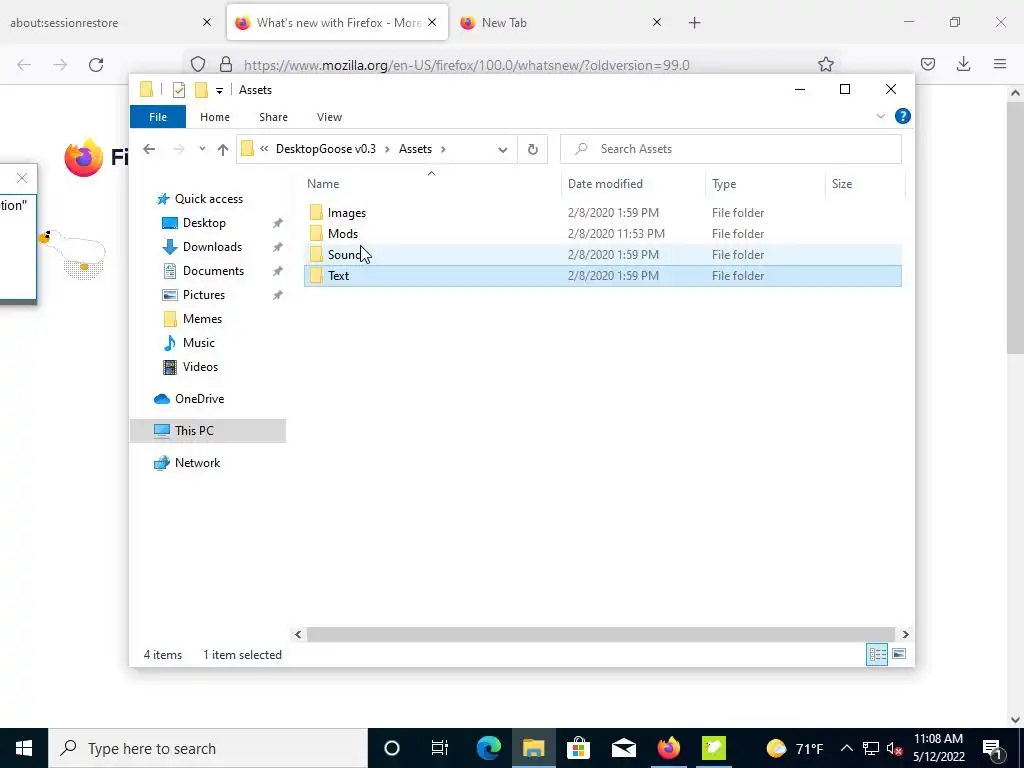Open Mail app from taskbar
This screenshot has height=768, width=1024.
point(624,748)
